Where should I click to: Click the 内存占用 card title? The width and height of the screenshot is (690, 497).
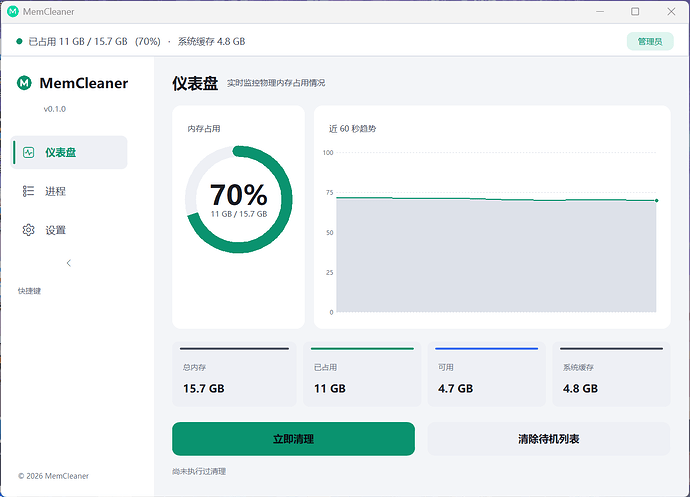coord(204,129)
